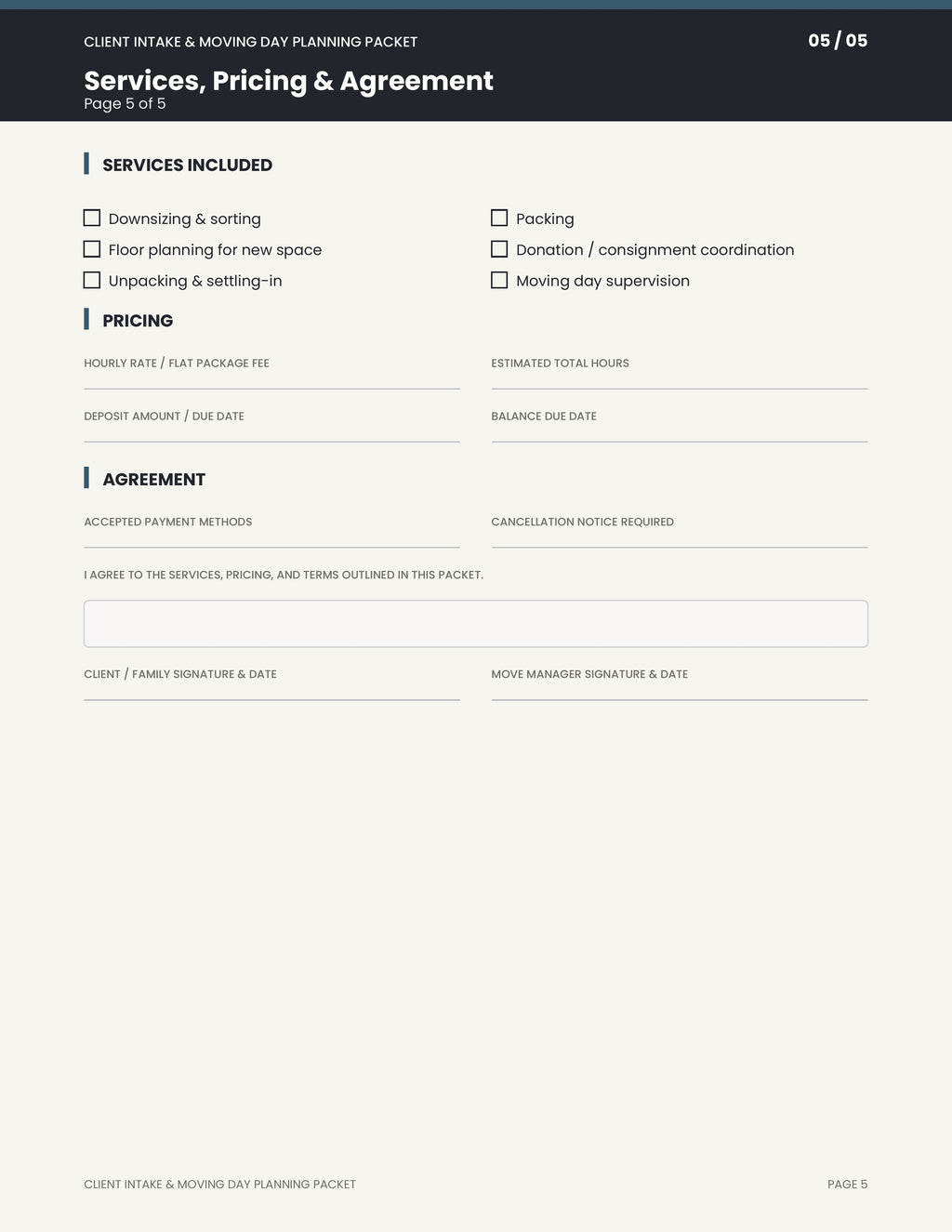Click the Pricing section heading
The width and height of the screenshot is (952, 1232).
tap(138, 321)
